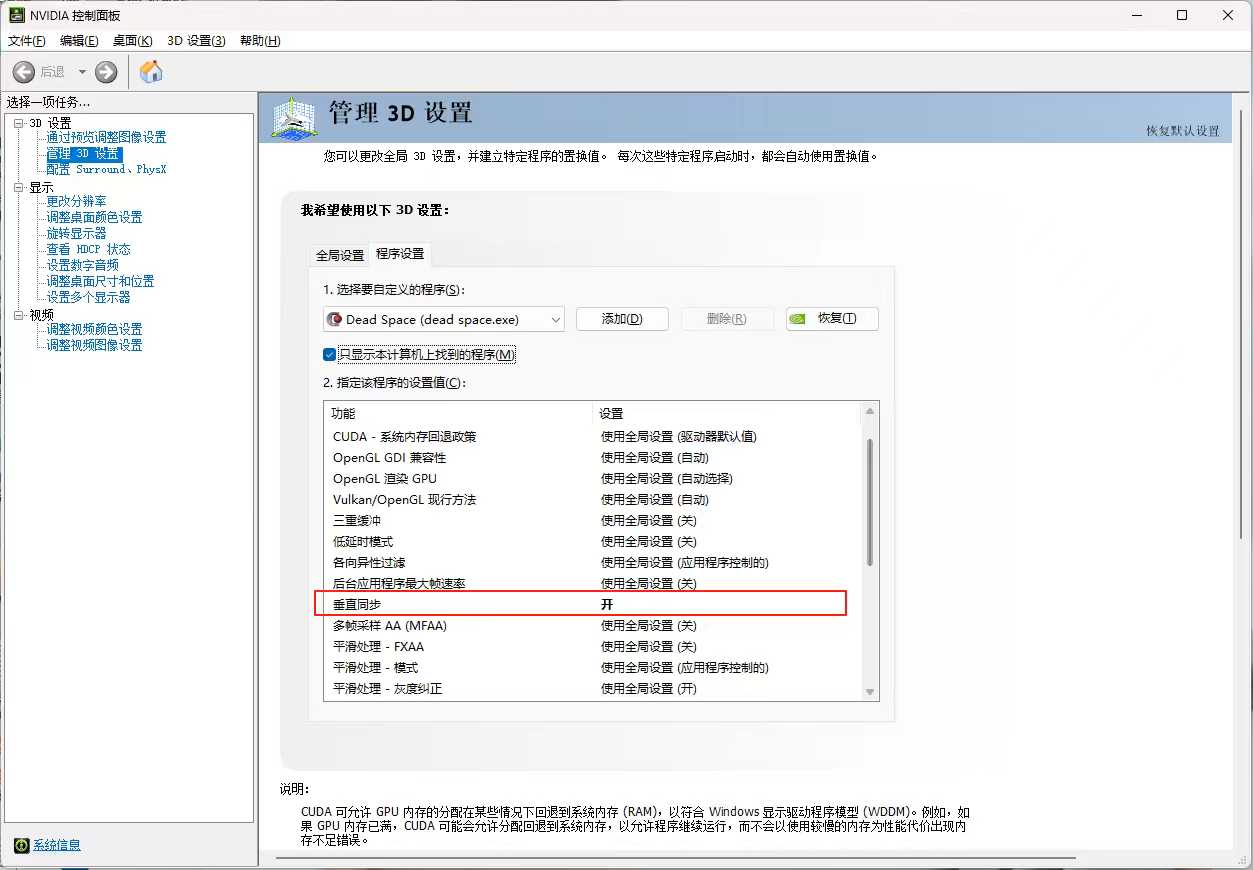Open the Dead Space program dropdown
The width and height of the screenshot is (1253, 870).
click(444, 319)
